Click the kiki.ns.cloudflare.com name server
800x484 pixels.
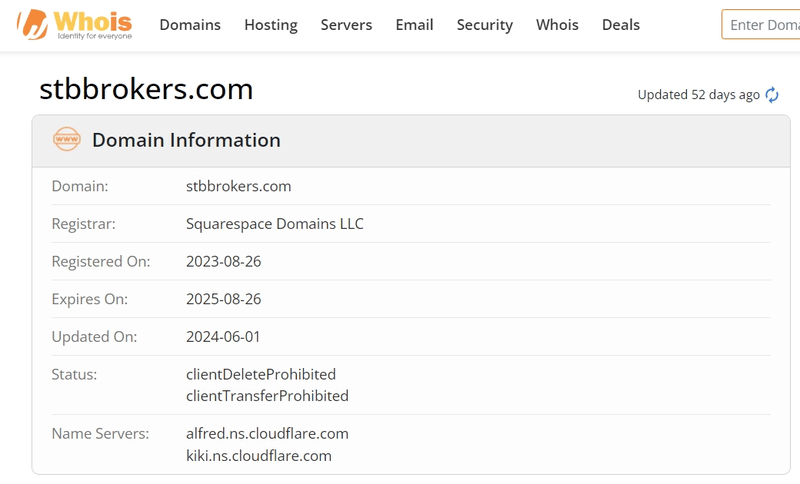click(x=259, y=456)
